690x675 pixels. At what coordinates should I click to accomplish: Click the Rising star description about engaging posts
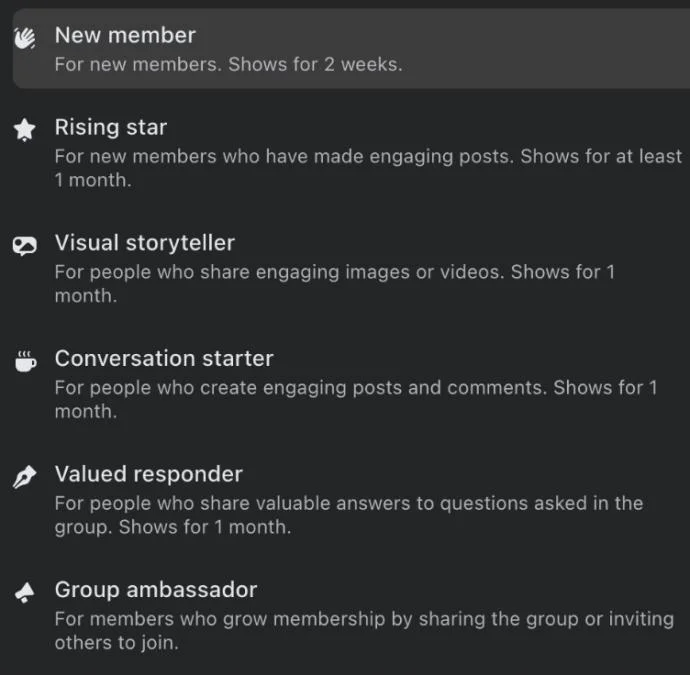pos(368,168)
